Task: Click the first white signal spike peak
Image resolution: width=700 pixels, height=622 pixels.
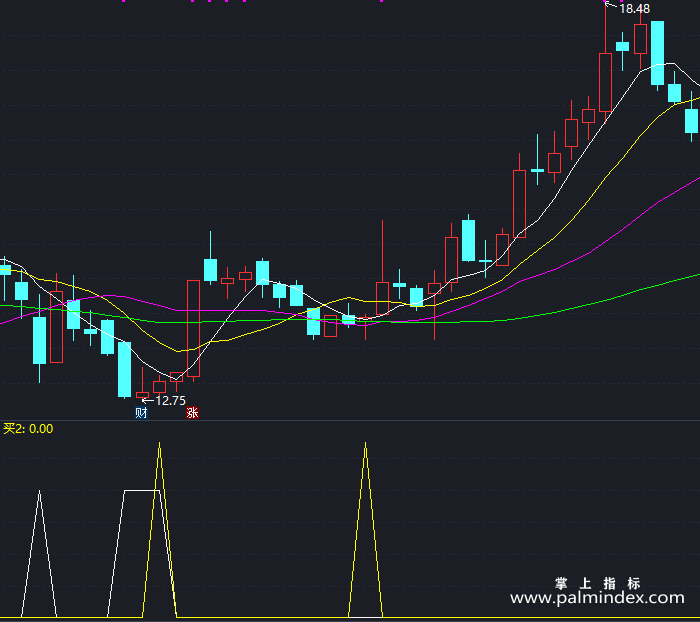Action: click(x=39, y=491)
